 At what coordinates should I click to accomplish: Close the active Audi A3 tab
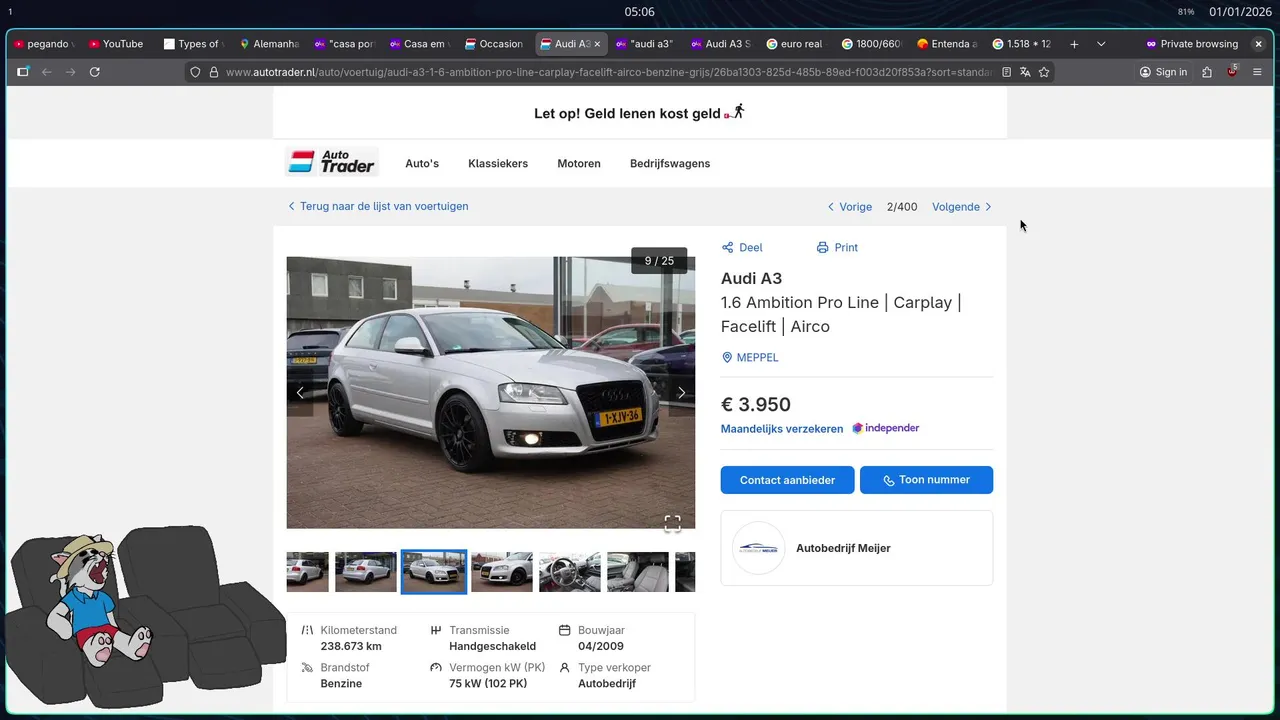[597, 44]
